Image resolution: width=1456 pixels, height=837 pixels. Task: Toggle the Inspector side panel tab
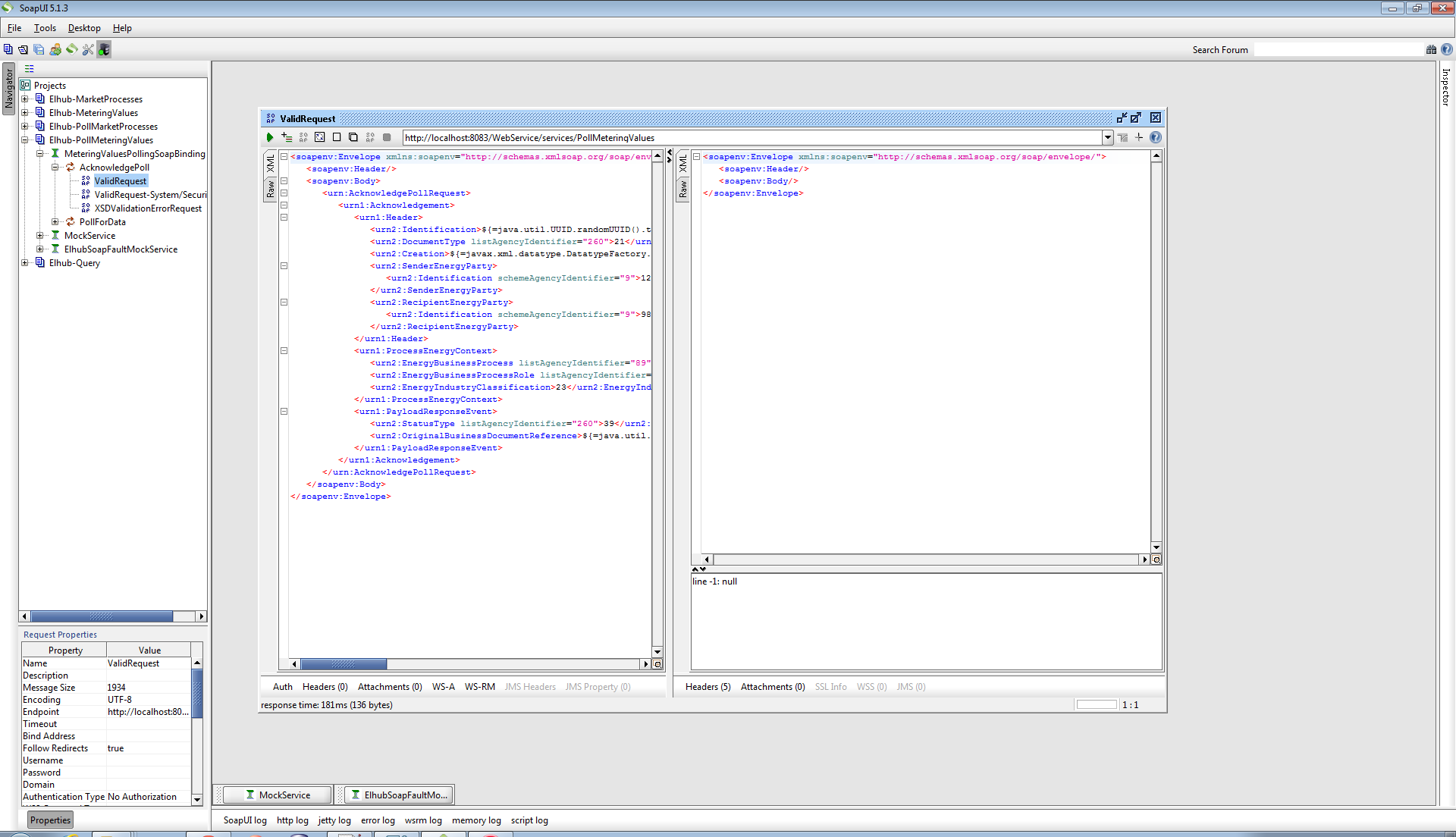[1445, 87]
